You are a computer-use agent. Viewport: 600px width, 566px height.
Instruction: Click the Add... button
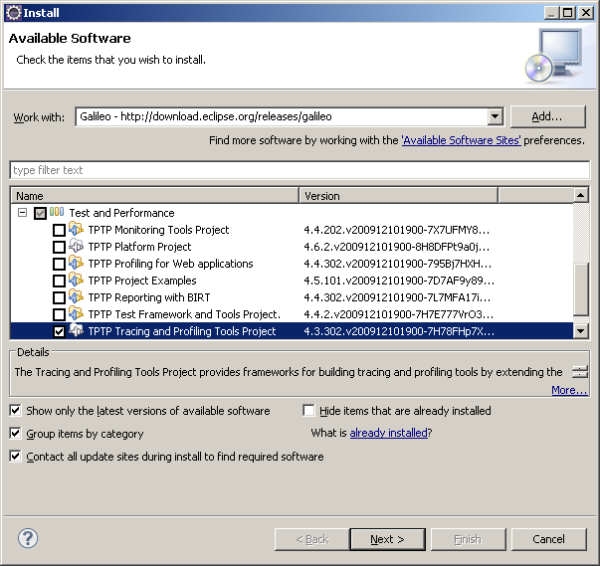point(548,116)
